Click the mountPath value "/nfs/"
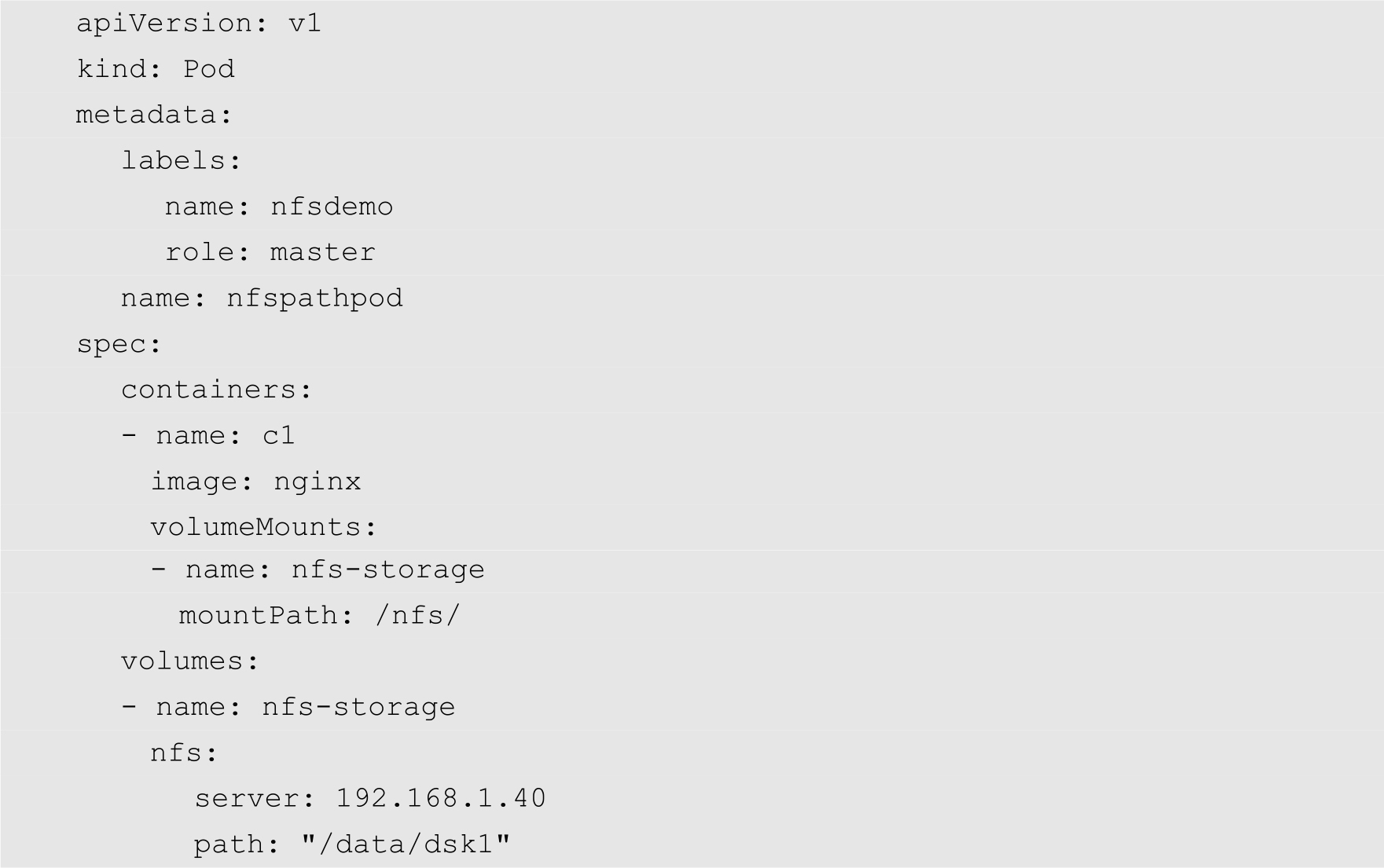The height and width of the screenshot is (868, 1384). tap(417, 615)
